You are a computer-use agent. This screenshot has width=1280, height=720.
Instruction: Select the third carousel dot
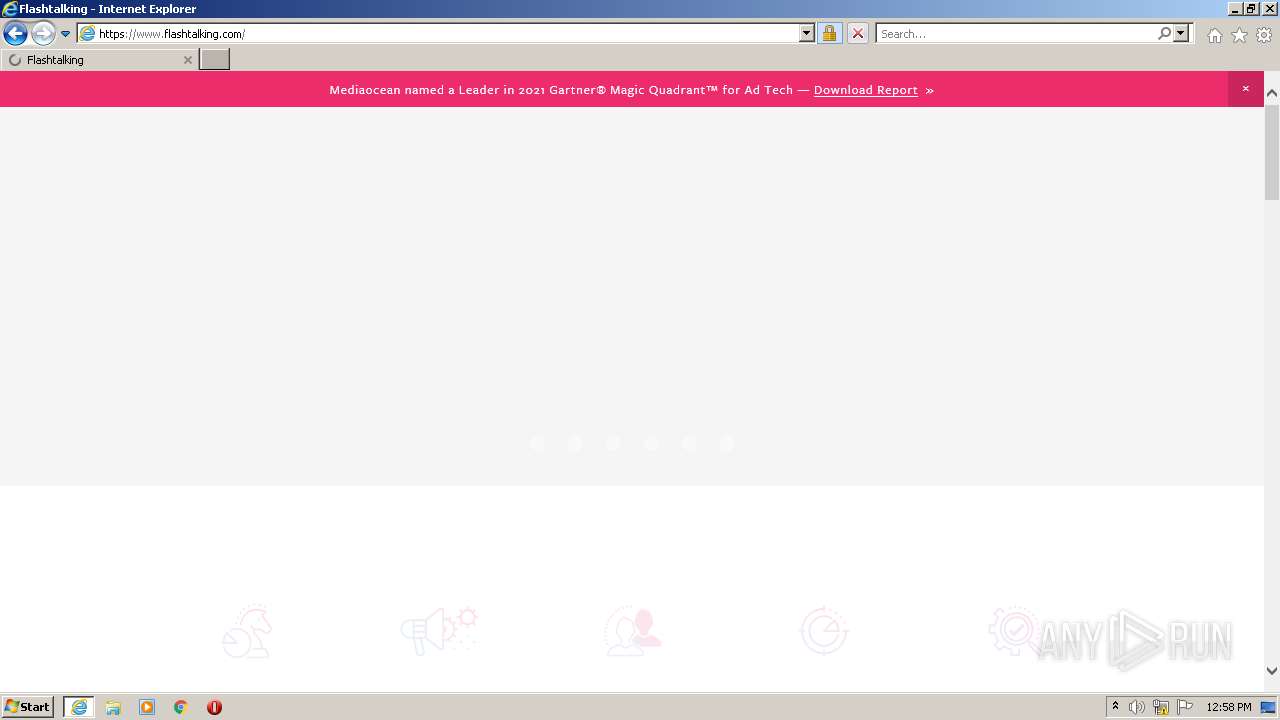coord(613,443)
